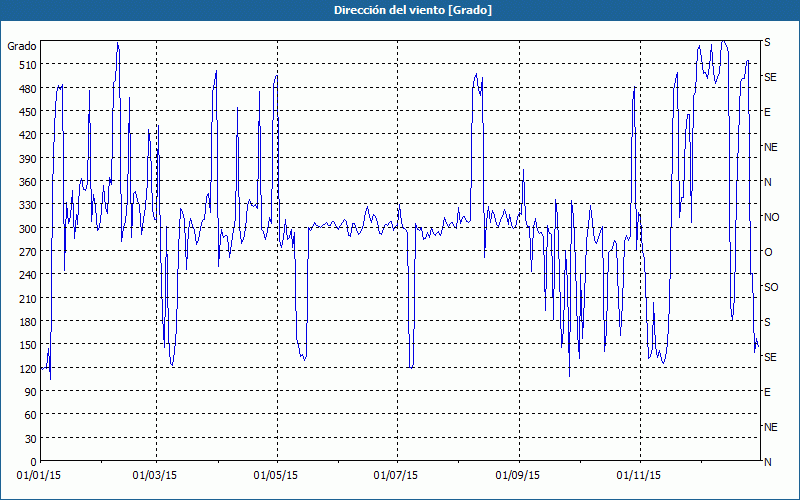Click the SO compass direction label
Screen dimensions: 800x500
point(771,287)
